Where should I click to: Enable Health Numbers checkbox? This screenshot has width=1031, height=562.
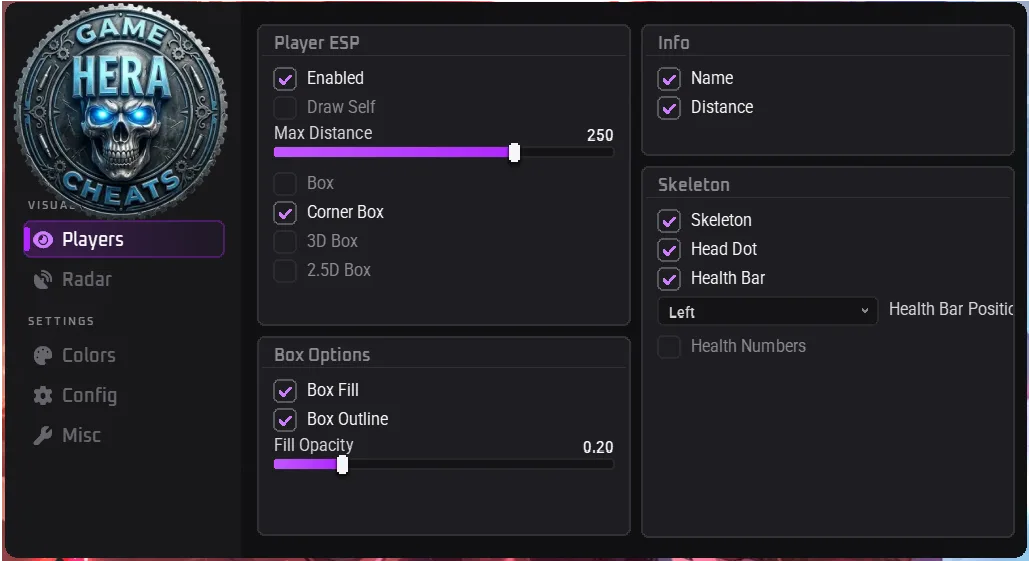click(669, 346)
